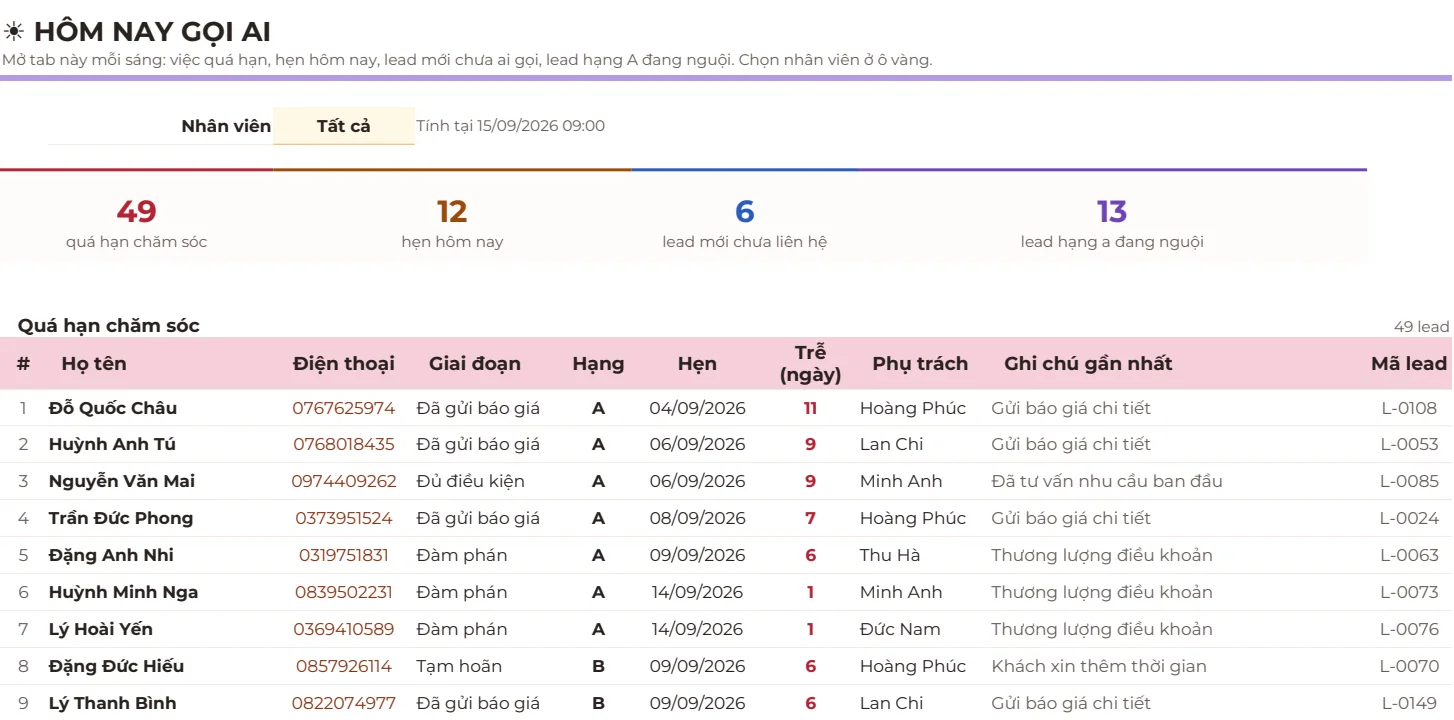Click the date 04/09/2026

[697, 408]
